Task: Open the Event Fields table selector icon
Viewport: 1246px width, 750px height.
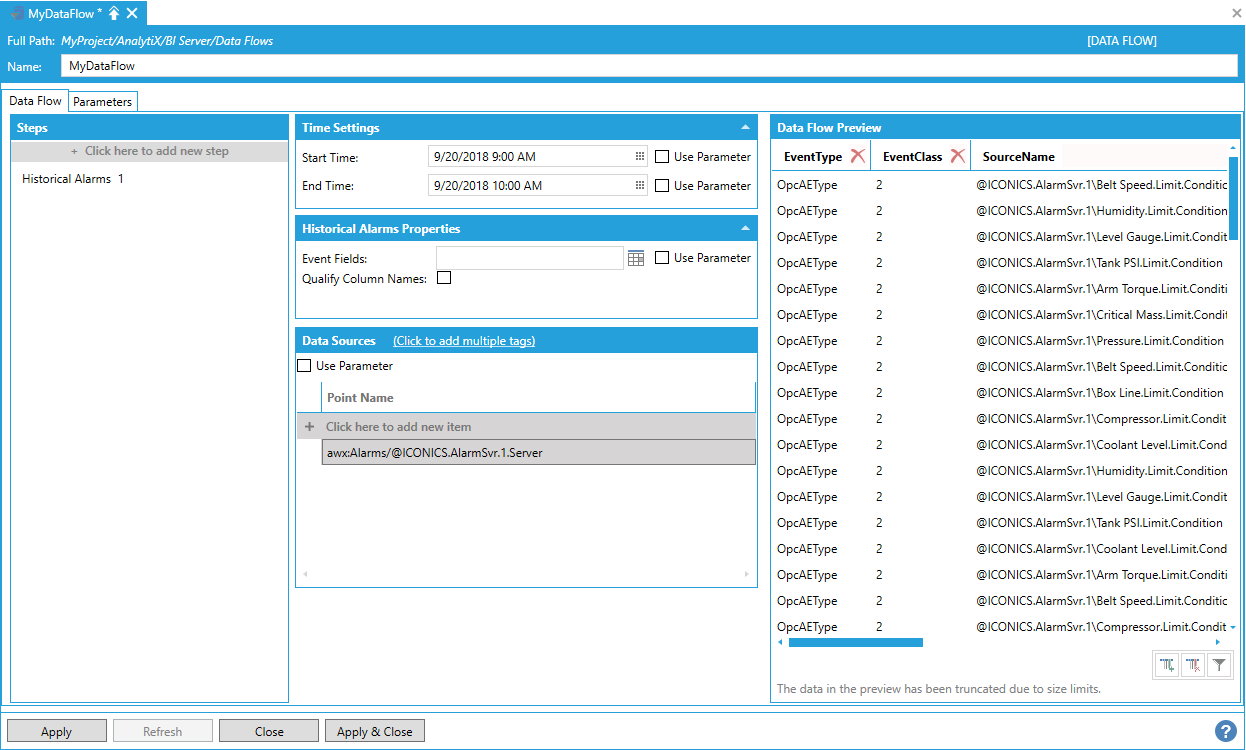Action: click(636, 258)
